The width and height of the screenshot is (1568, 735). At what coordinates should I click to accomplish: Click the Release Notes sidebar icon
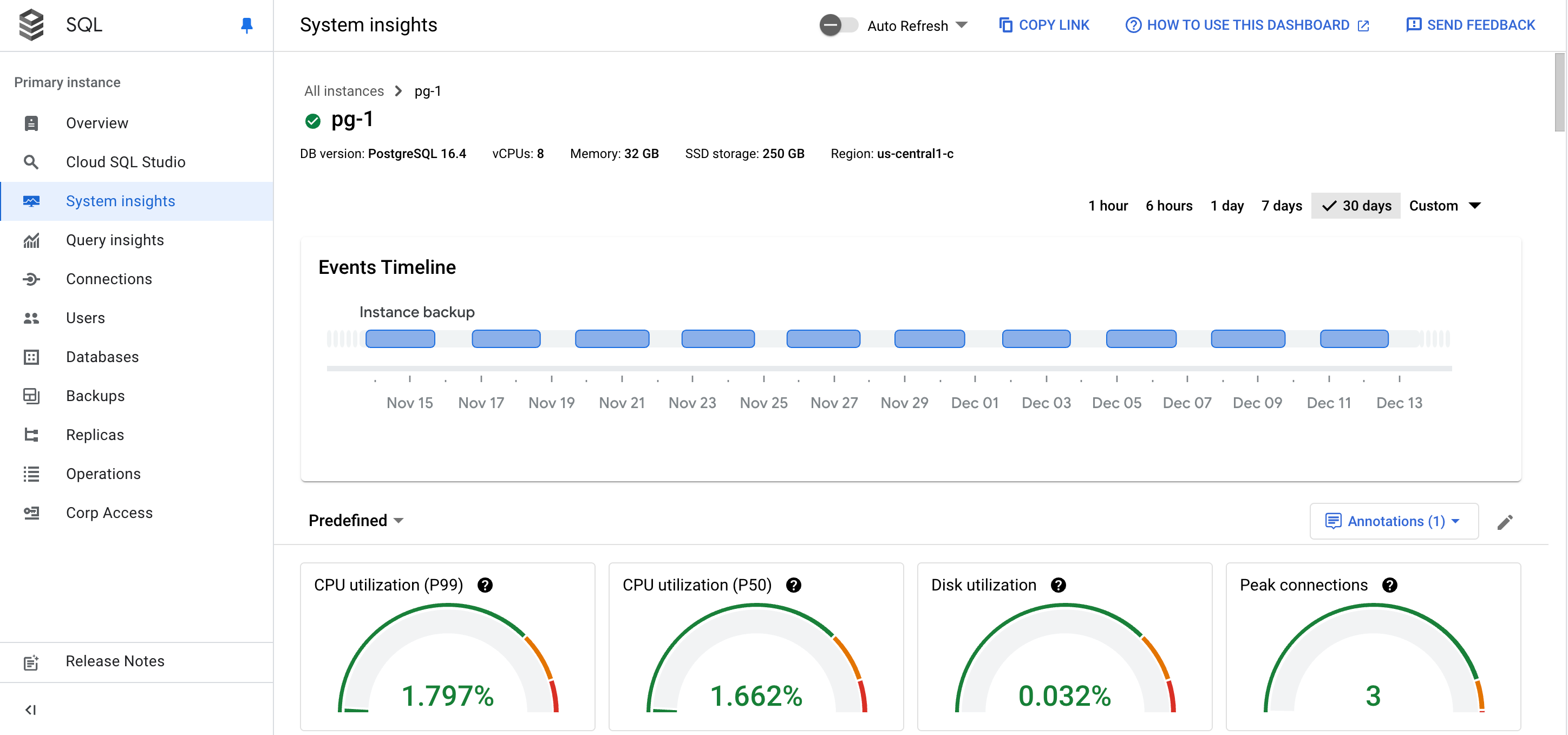(30, 661)
